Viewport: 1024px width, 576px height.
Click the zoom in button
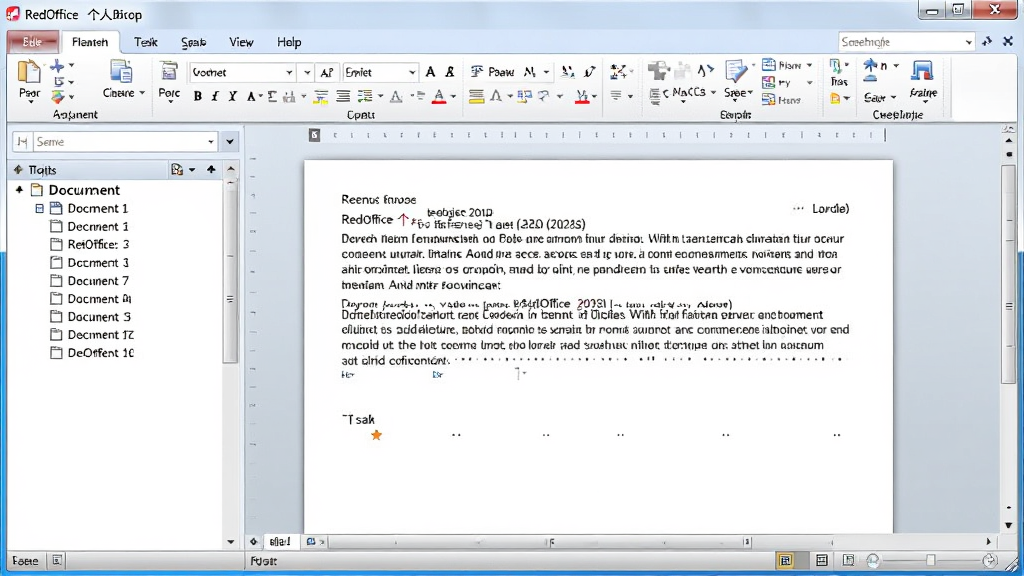[989, 560]
